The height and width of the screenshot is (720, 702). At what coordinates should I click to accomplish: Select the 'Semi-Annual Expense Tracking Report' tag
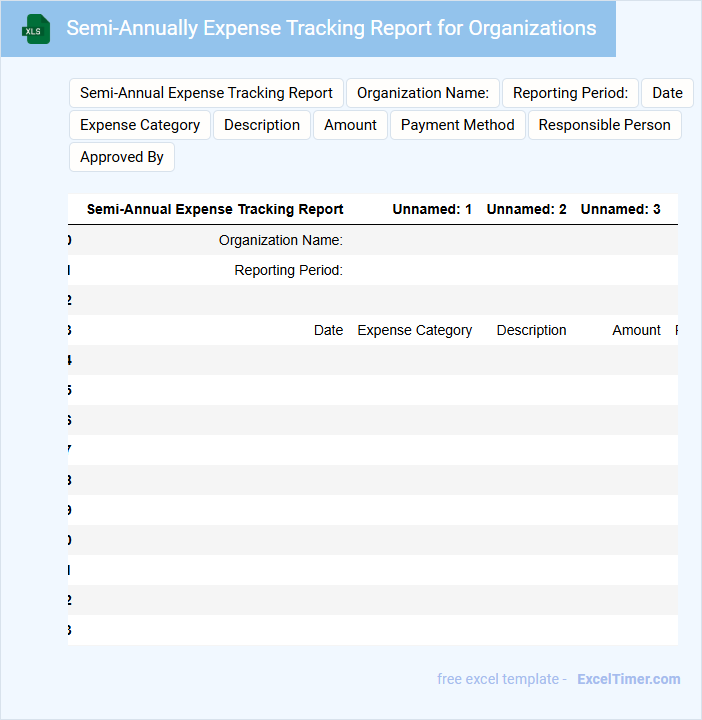pyautogui.click(x=206, y=93)
